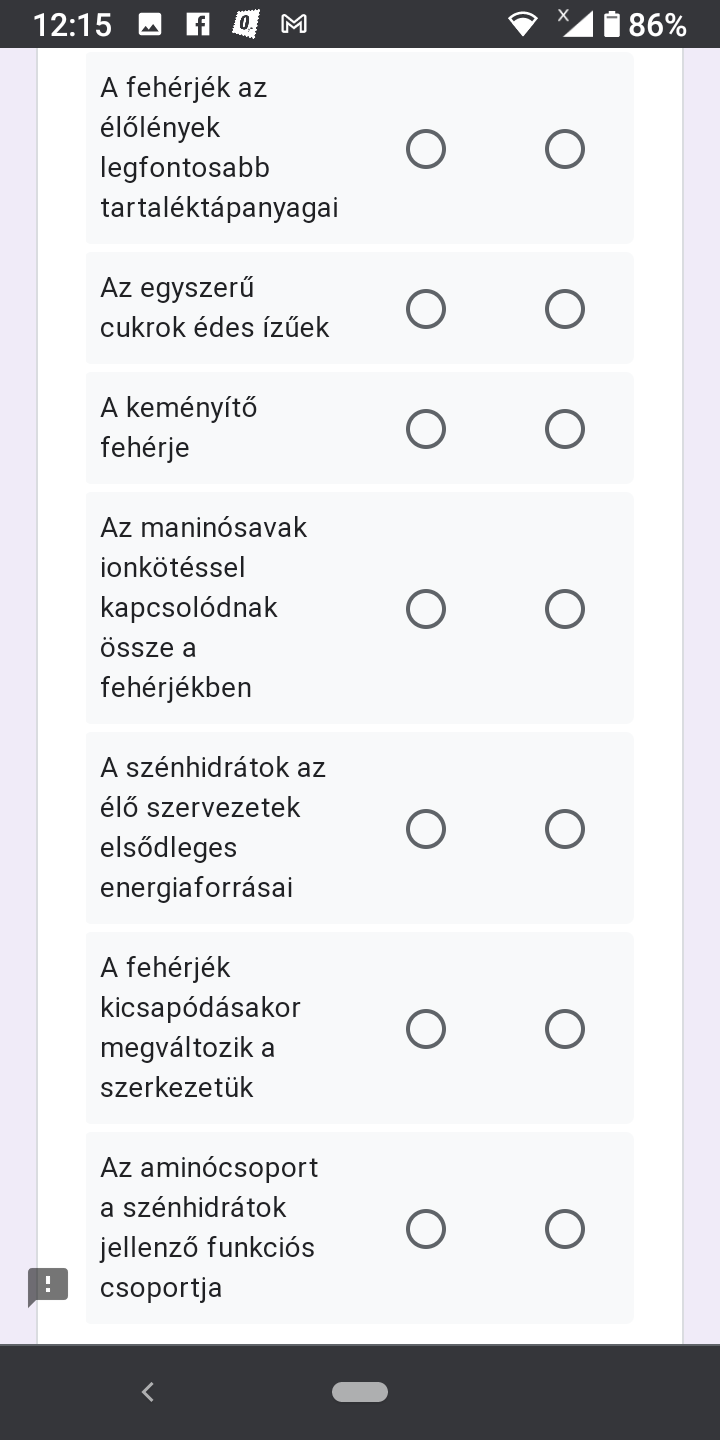Tap the Gmail notification icon in status bar
This screenshot has width=720, height=1440.
(294, 25)
